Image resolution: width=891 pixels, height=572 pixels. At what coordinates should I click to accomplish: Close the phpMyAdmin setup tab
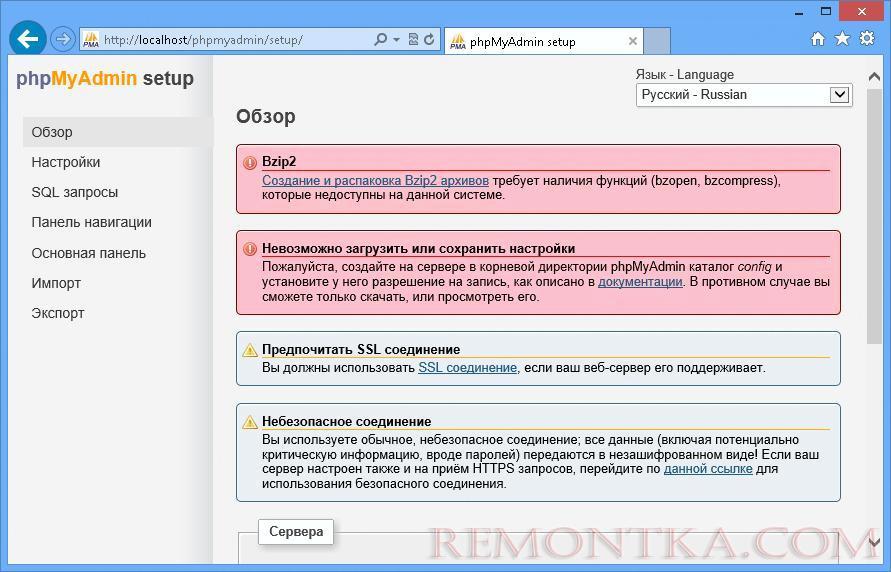[x=632, y=41]
